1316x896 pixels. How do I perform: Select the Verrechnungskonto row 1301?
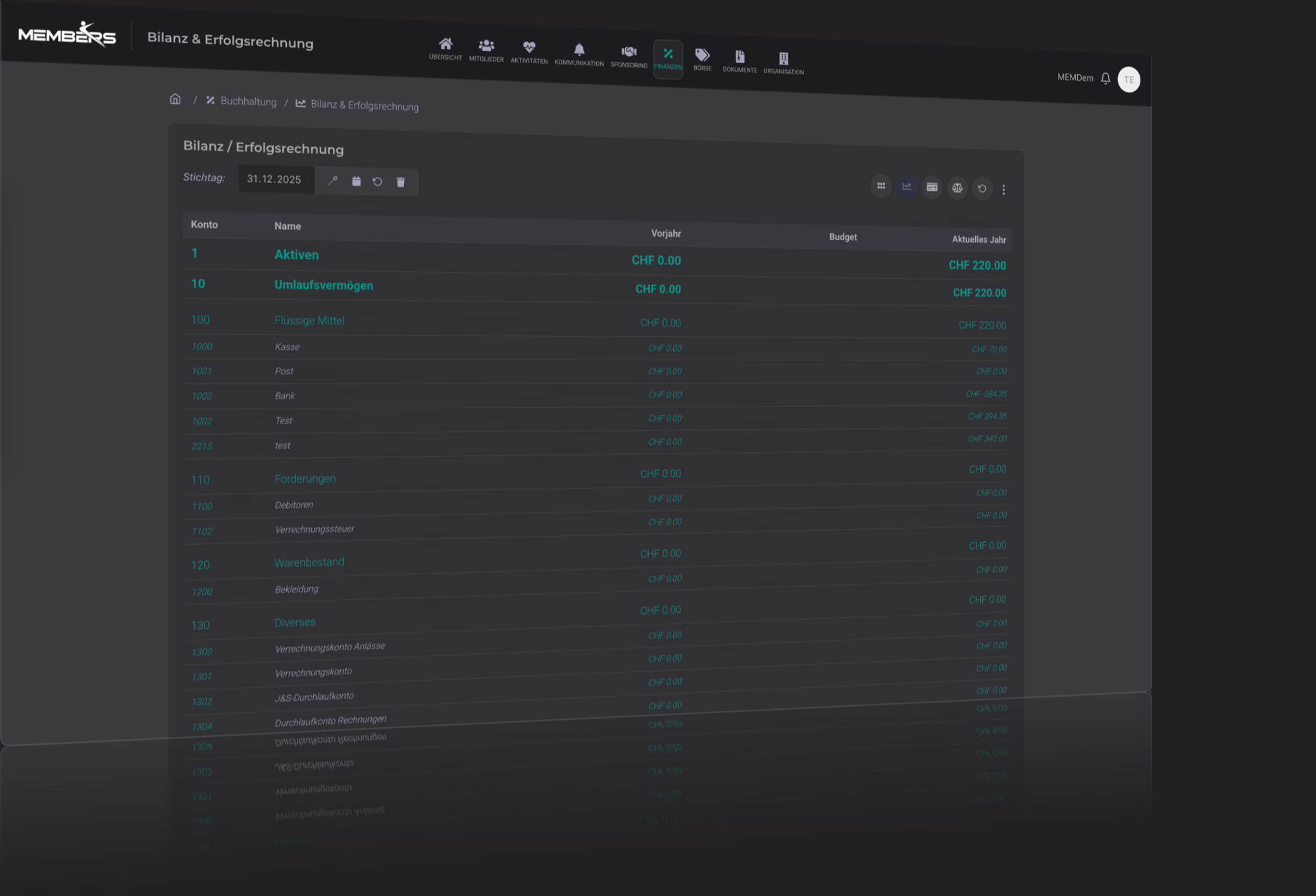[x=597, y=661]
